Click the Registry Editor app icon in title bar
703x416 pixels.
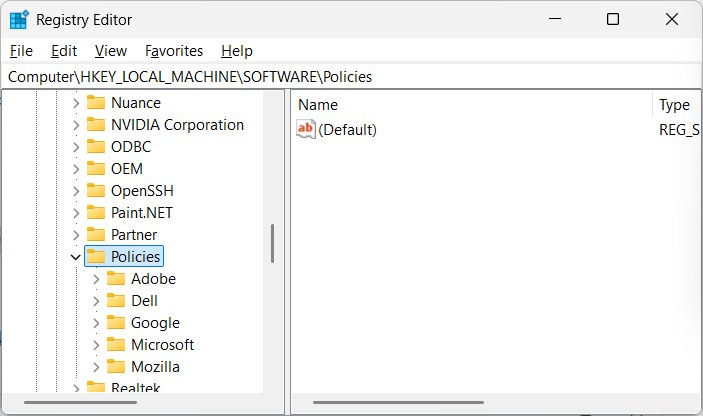[x=19, y=20]
